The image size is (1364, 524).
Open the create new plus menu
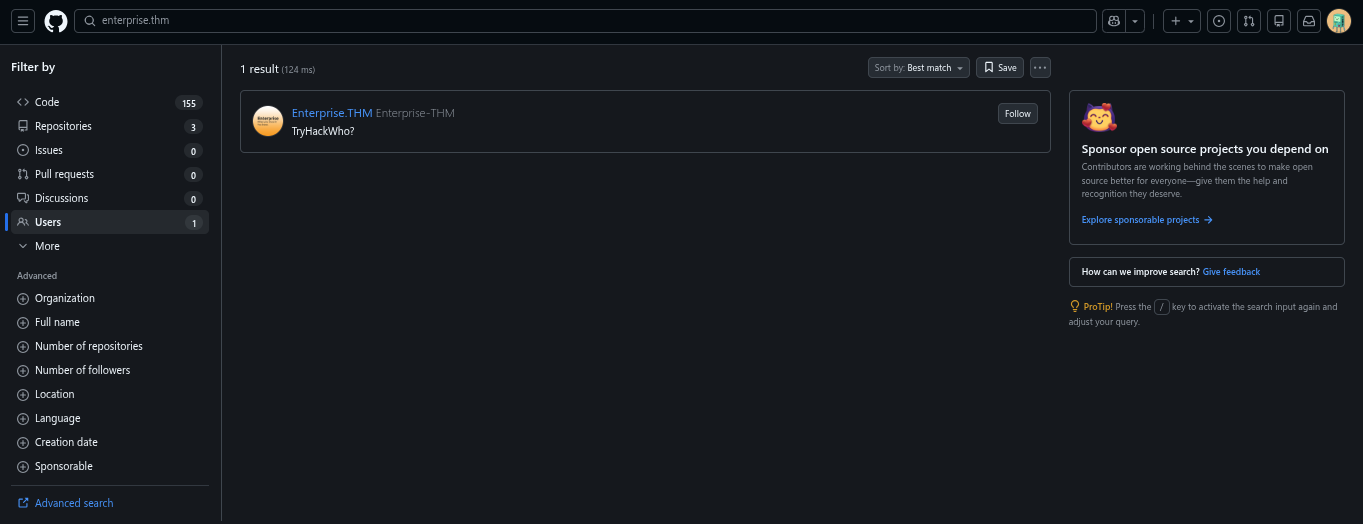point(1182,21)
